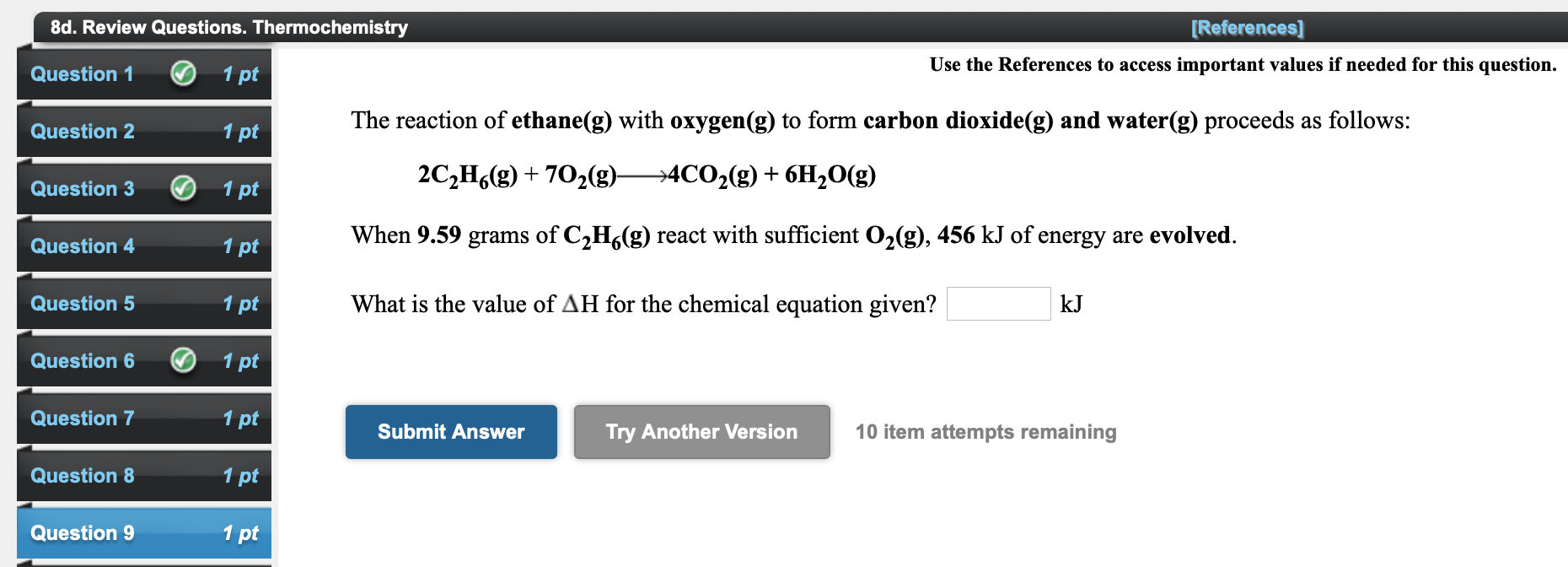Click Try Another Version

[701, 431]
